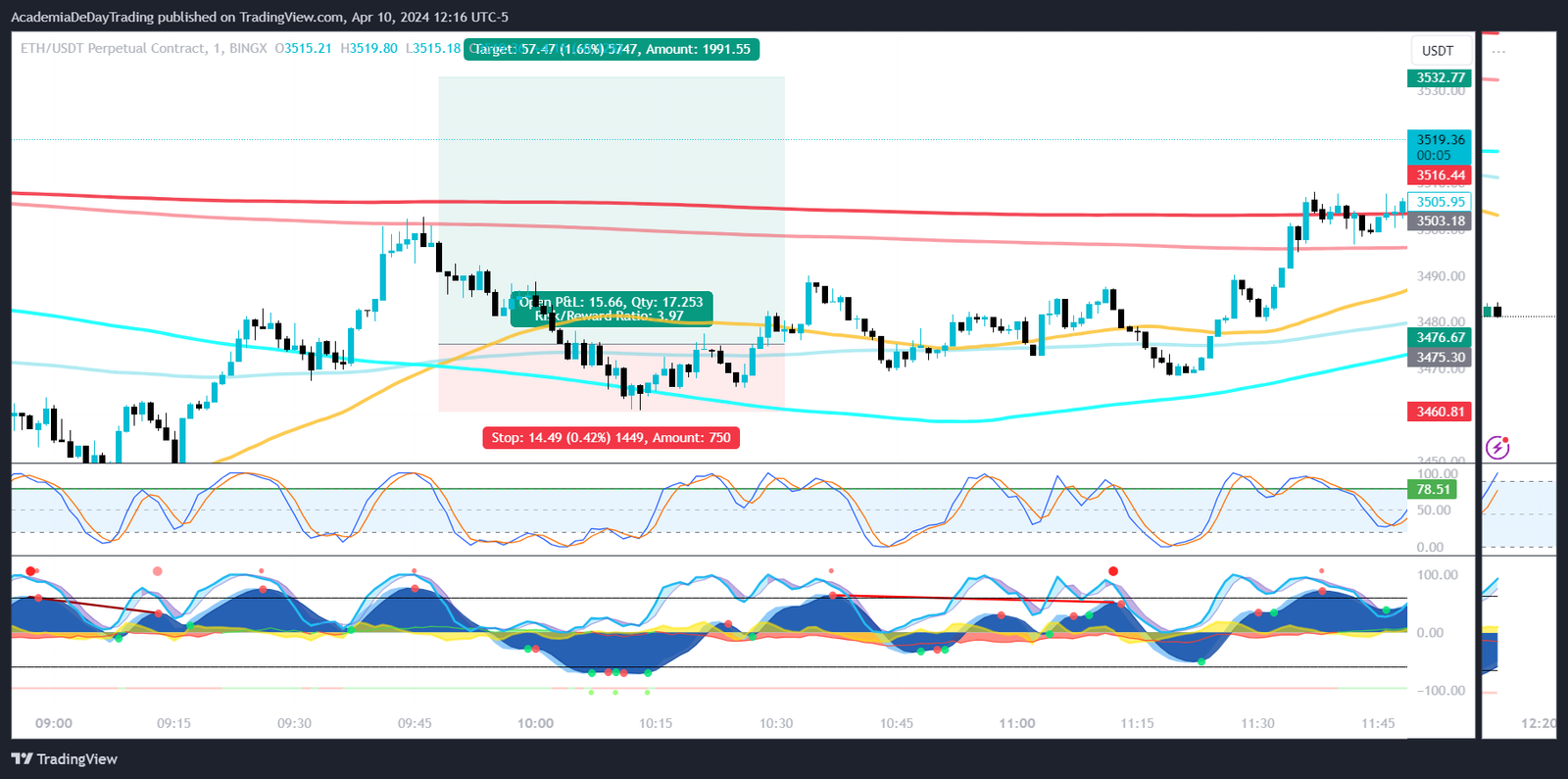Click 09:00 on the time axis
The width and height of the screenshot is (1568, 779).
[54, 723]
